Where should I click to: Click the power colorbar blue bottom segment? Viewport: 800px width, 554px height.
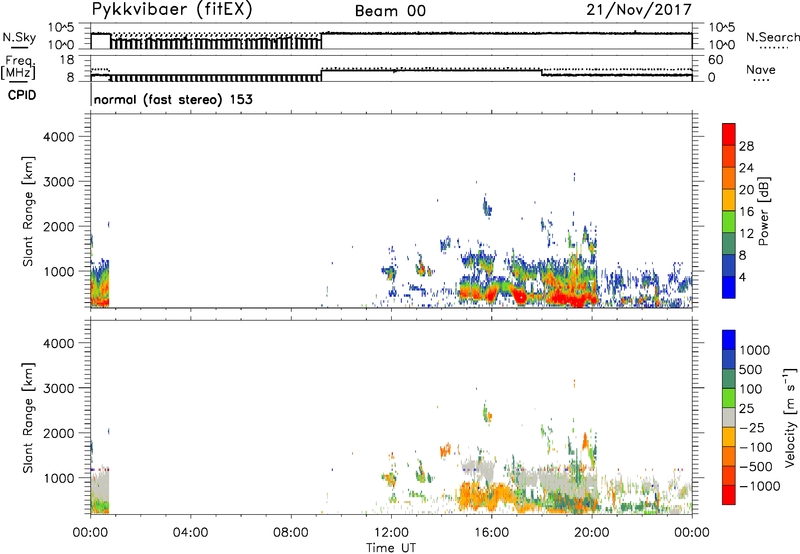point(729,287)
